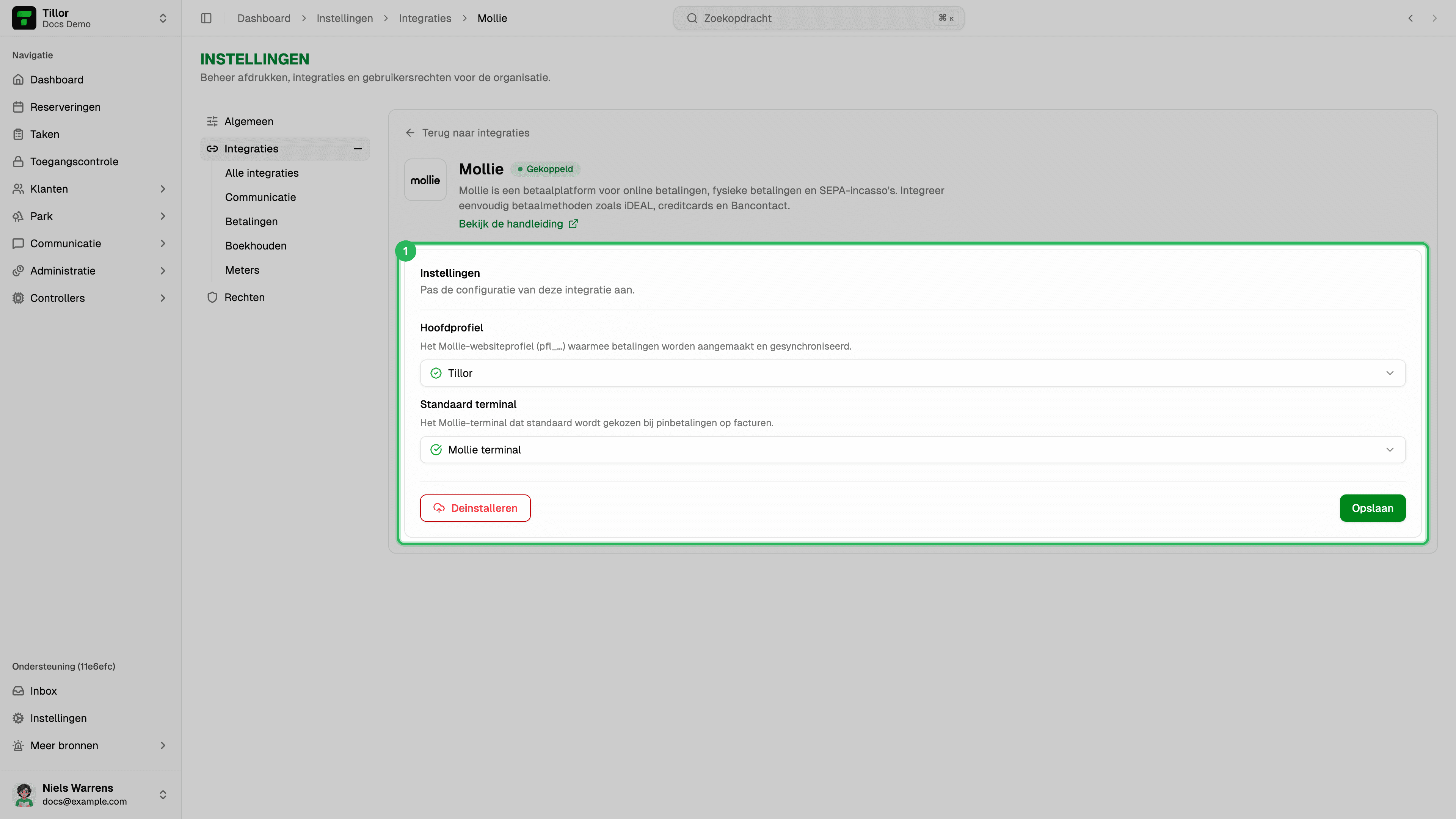1456x819 pixels.
Task: Click the Dashboard home icon in sidebar
Action: coord(18,80)
